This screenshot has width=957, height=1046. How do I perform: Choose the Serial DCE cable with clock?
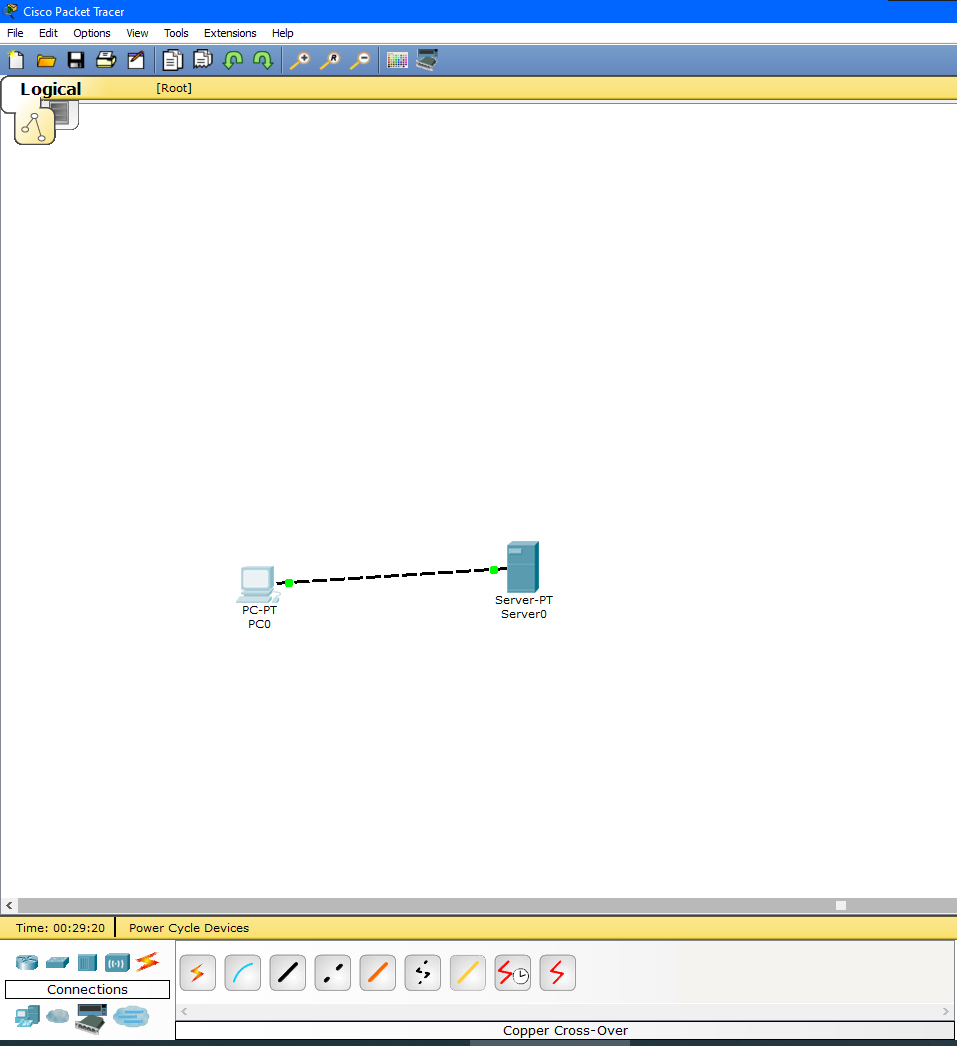click(x=513, y=973)
